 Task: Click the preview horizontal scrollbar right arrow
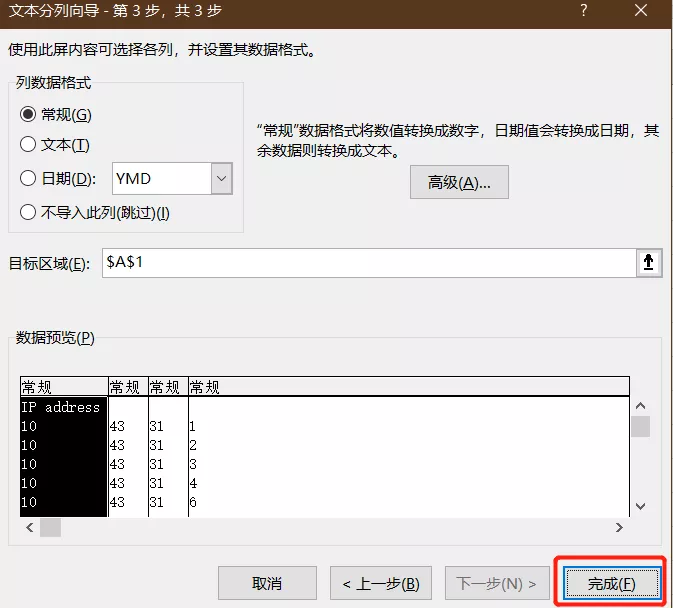(620, 527)
